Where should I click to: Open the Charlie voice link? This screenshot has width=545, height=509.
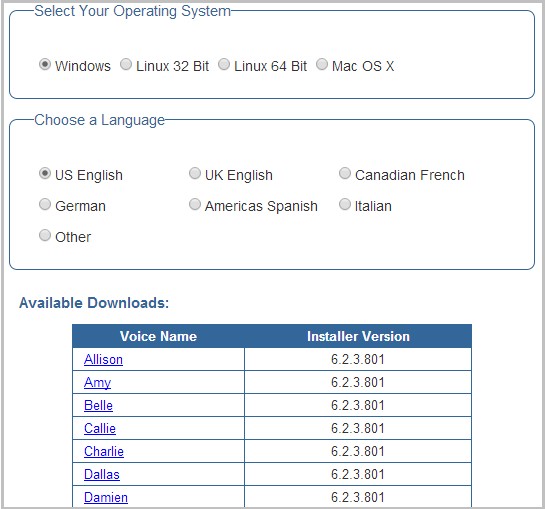tap(104, 451)
